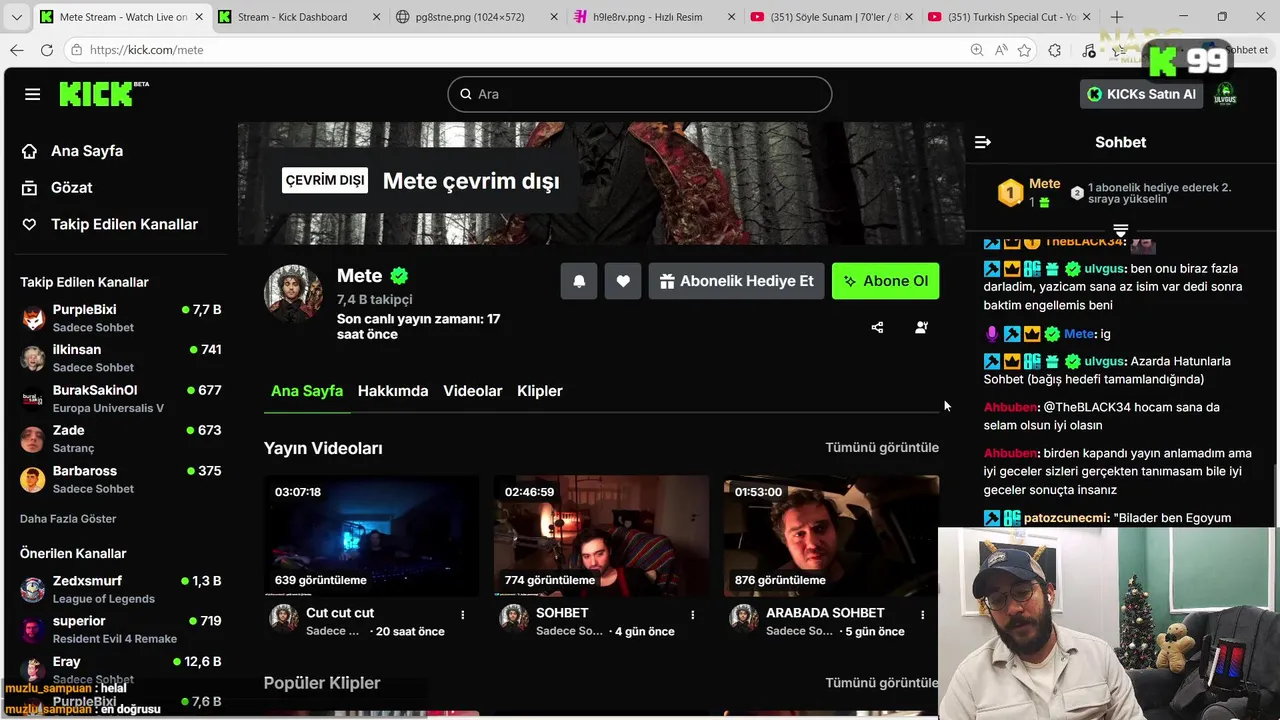Image resolution: width=1280 pixels, height=720 pixels.
Task: Select the Ana Sayfa channel tab
Action: pyautogui.click(x=307, y=391)
